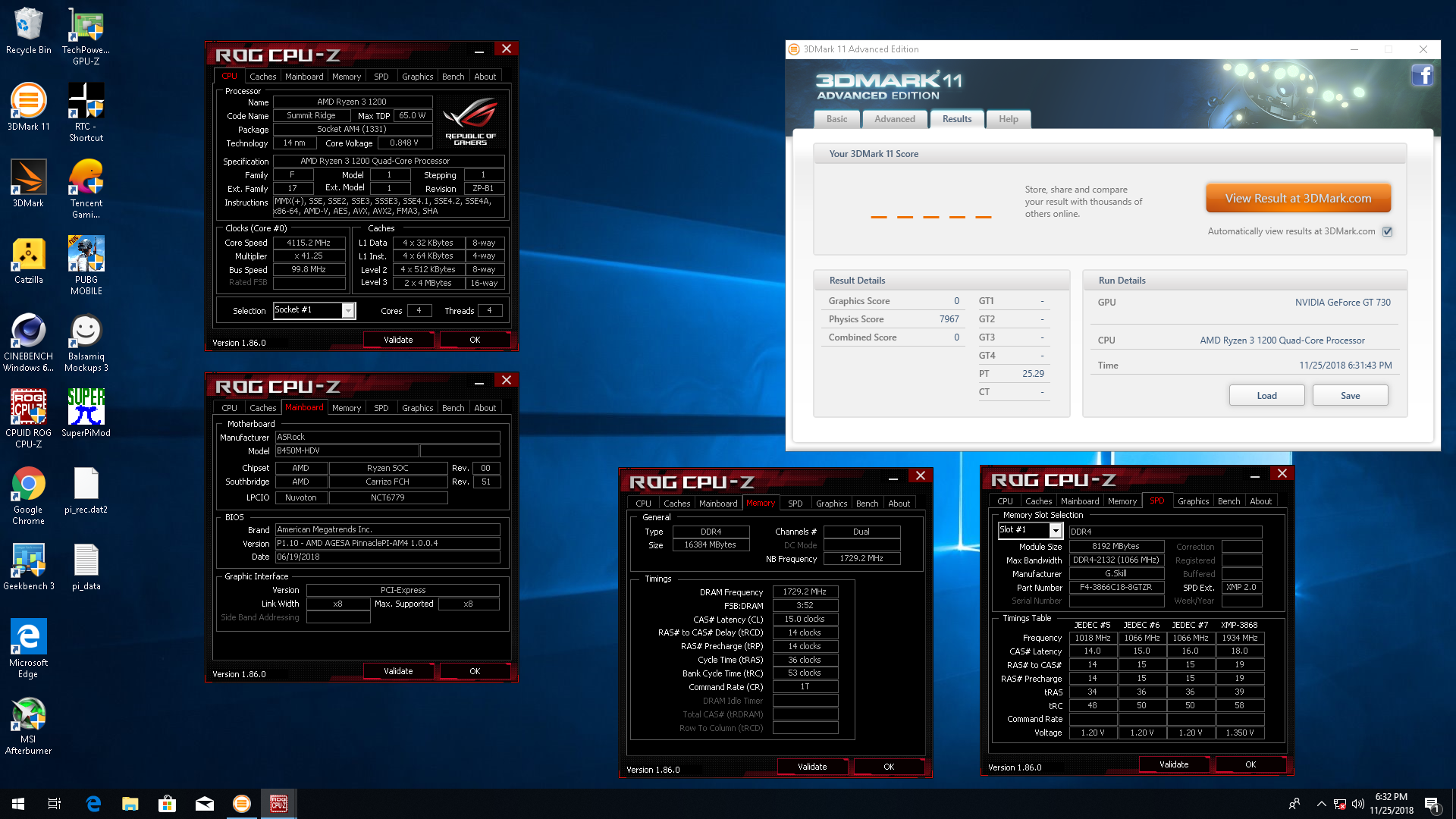Open the Help tab in 3DMark 11
Screen dimensions: 1456x819
pos(1009,119)
